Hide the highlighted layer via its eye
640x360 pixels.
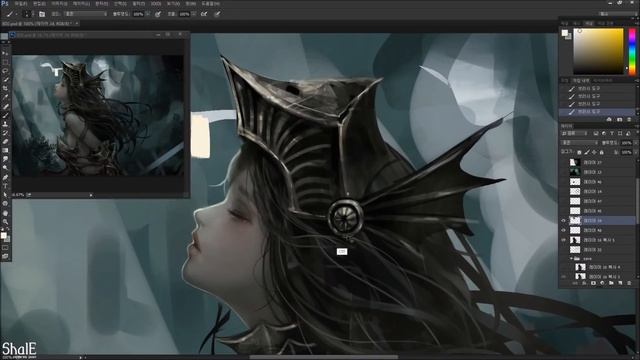(564, 220)
